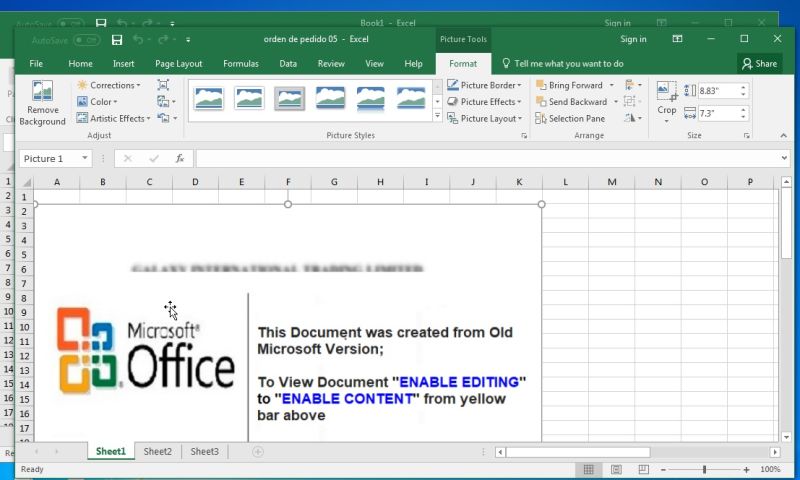The width and height of the screenshot is (800, 480).
Task: Switch to the Insert tab
Action: (123, 64)
